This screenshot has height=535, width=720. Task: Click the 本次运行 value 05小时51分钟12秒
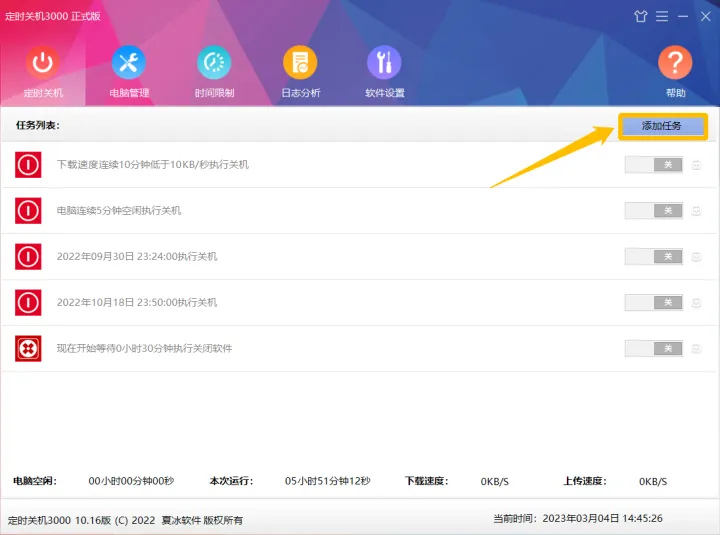[327, 481]
